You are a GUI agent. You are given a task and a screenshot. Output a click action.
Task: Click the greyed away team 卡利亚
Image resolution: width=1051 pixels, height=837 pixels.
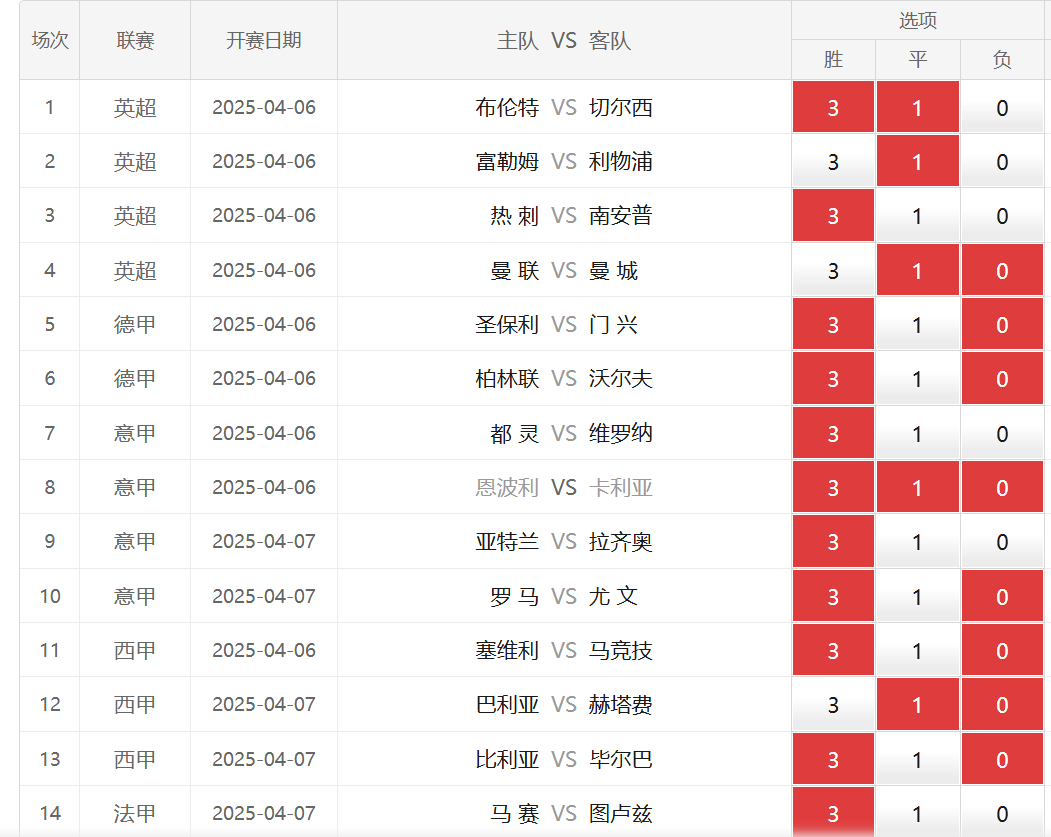coord(621,487)
